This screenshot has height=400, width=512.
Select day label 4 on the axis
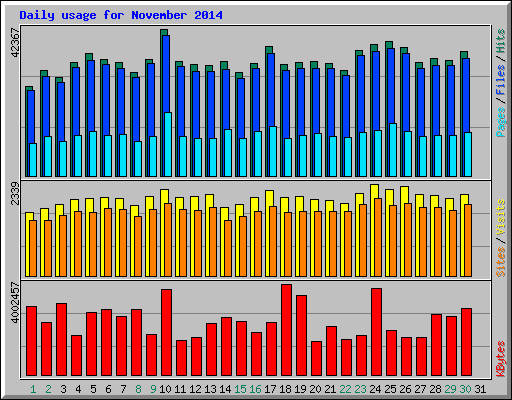(x=78, y=389)
